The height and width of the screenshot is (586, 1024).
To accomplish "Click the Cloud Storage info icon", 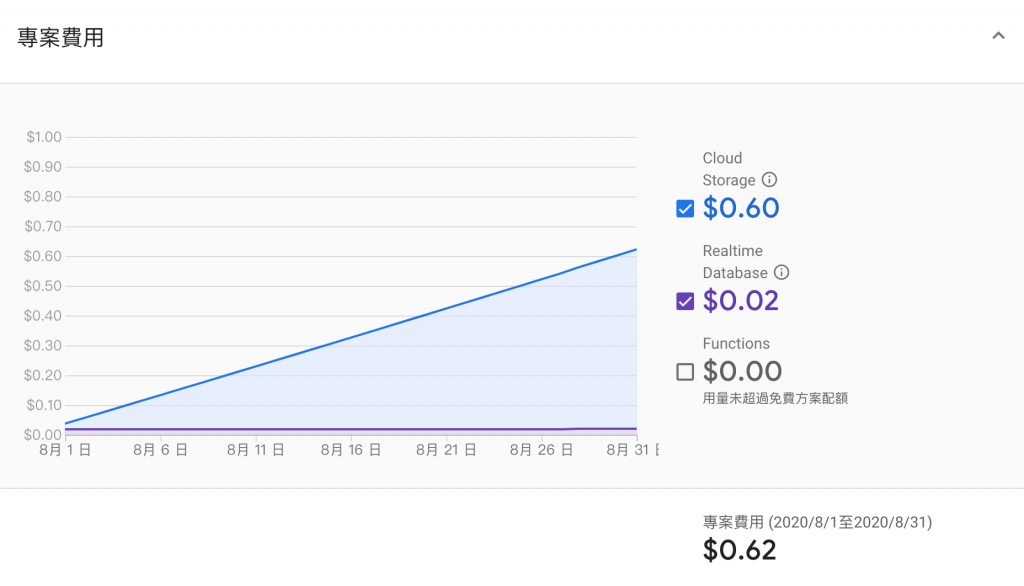I will [769, 180].
